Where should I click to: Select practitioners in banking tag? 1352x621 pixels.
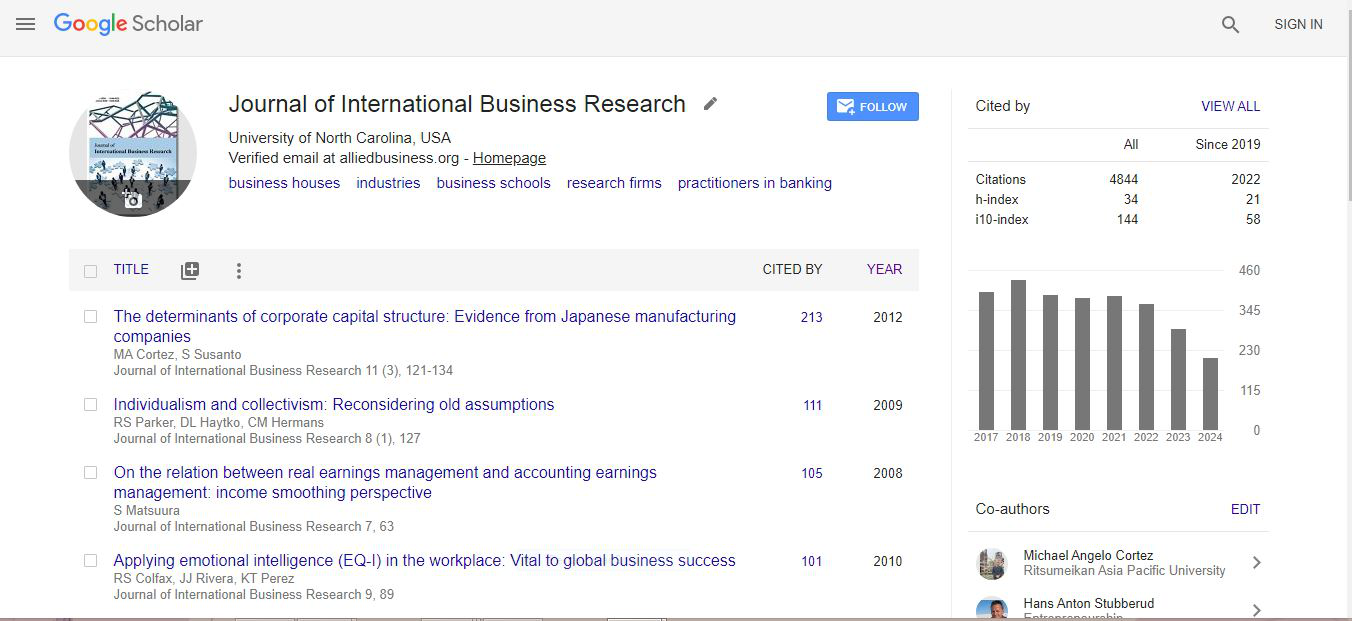755,183
